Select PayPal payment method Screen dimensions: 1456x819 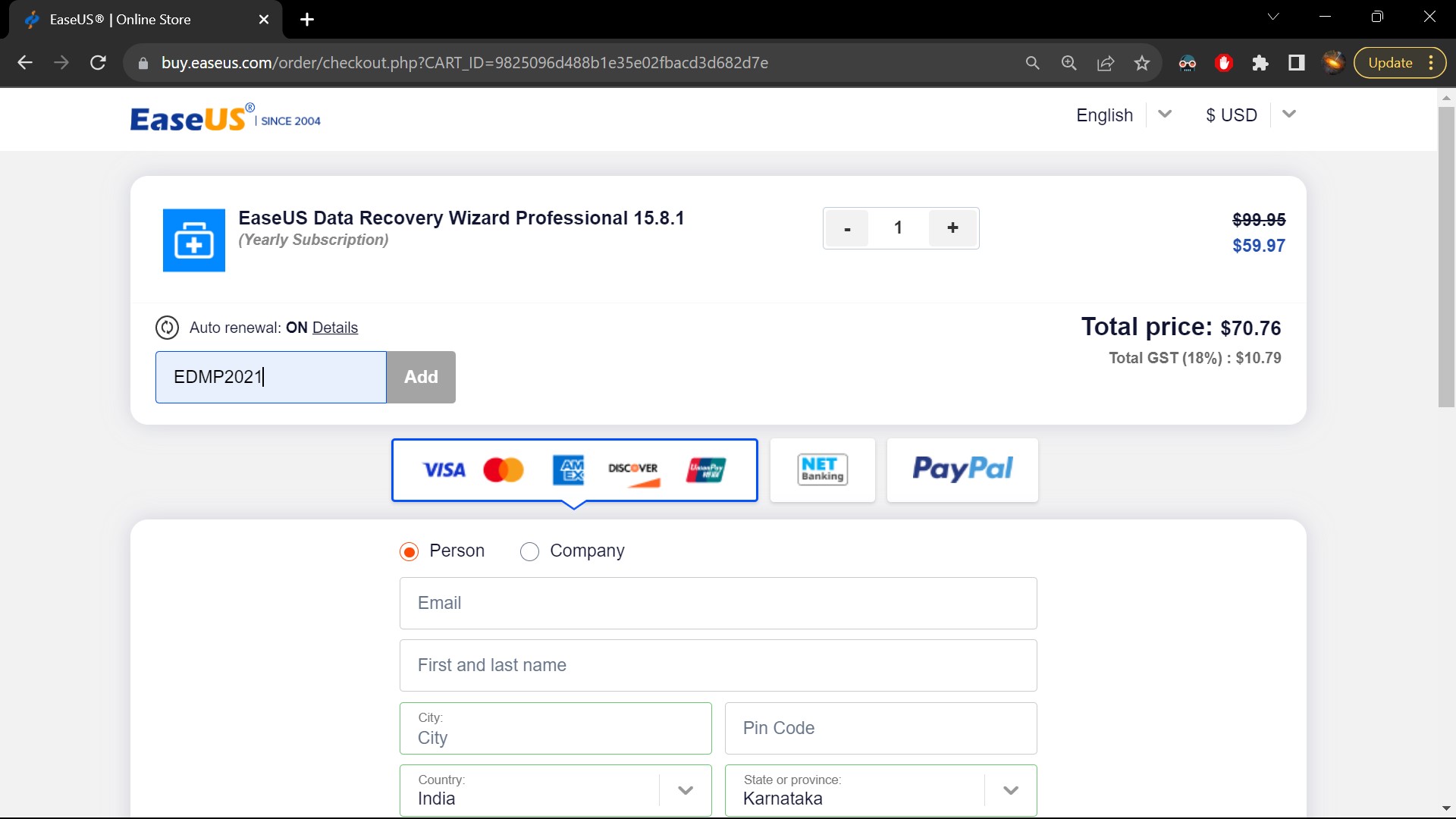coord(962,470)
